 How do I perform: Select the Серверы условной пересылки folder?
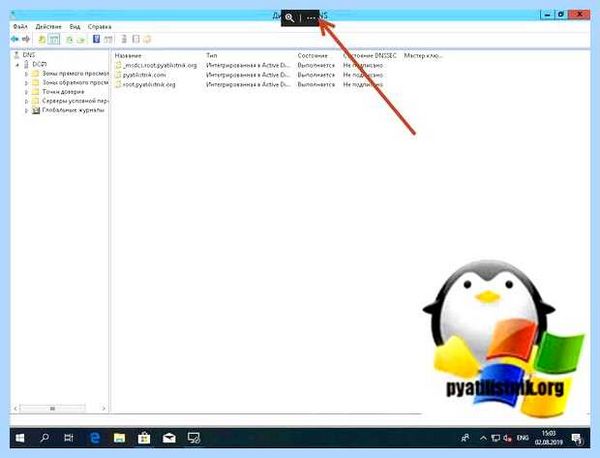click(x=71, y=101)
